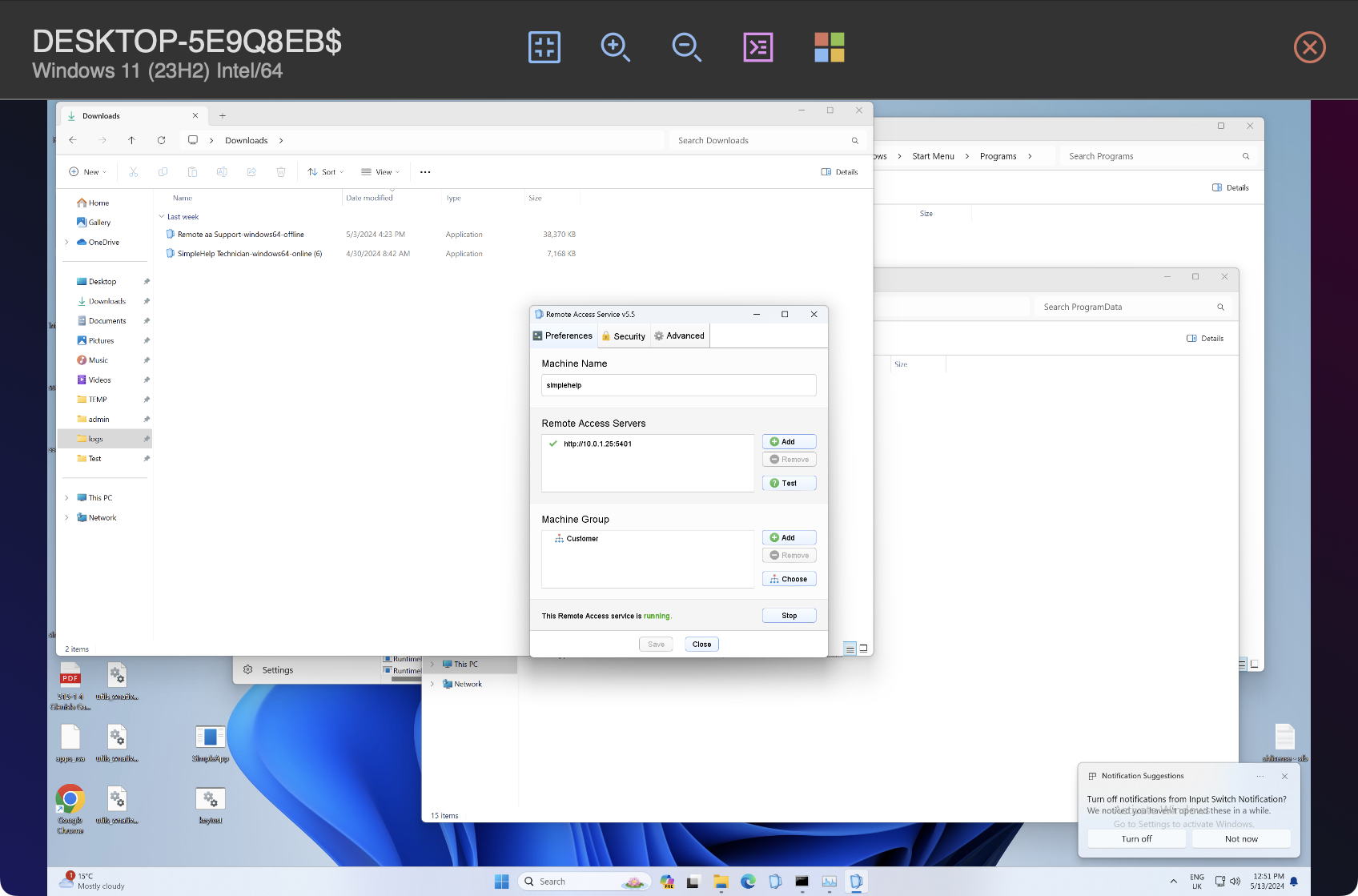Click the Rename icon in explorer toolbar
The image size is (1358, 896).
(222, 172)
